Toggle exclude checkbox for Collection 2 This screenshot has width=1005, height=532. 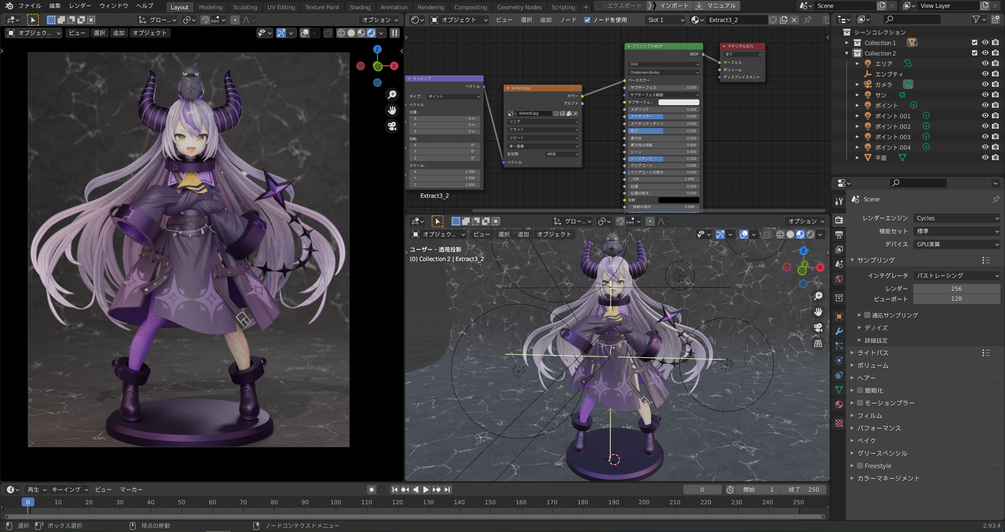click(975, 53)
